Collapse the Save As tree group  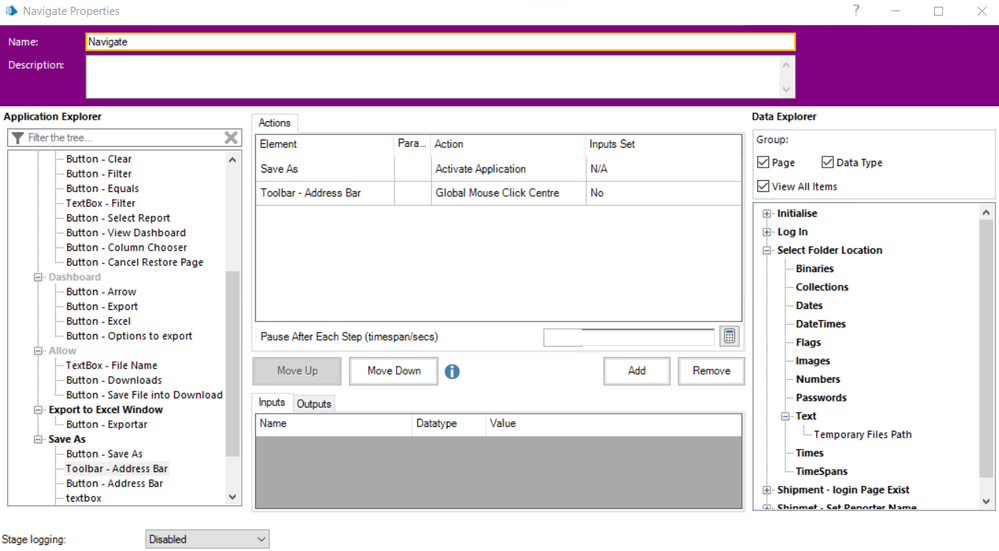point(39,439)
